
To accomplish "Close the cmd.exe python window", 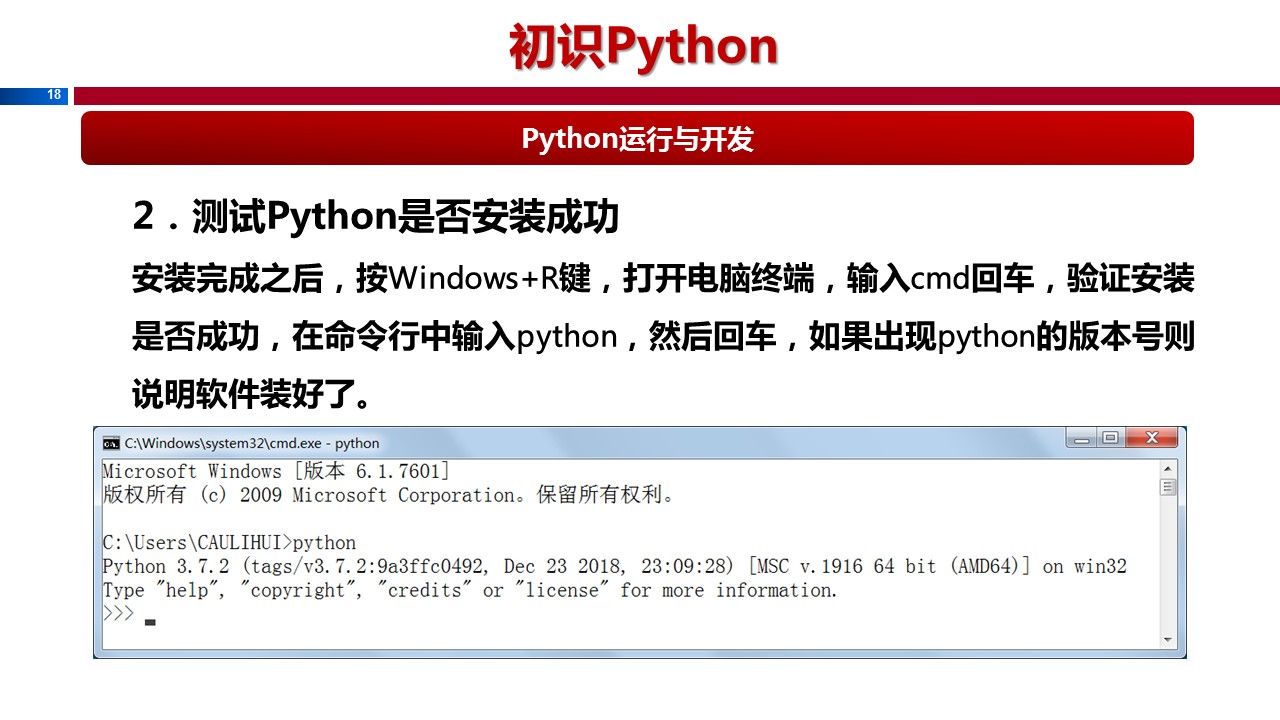I will pyautogui.click(x=1152, y=438).
